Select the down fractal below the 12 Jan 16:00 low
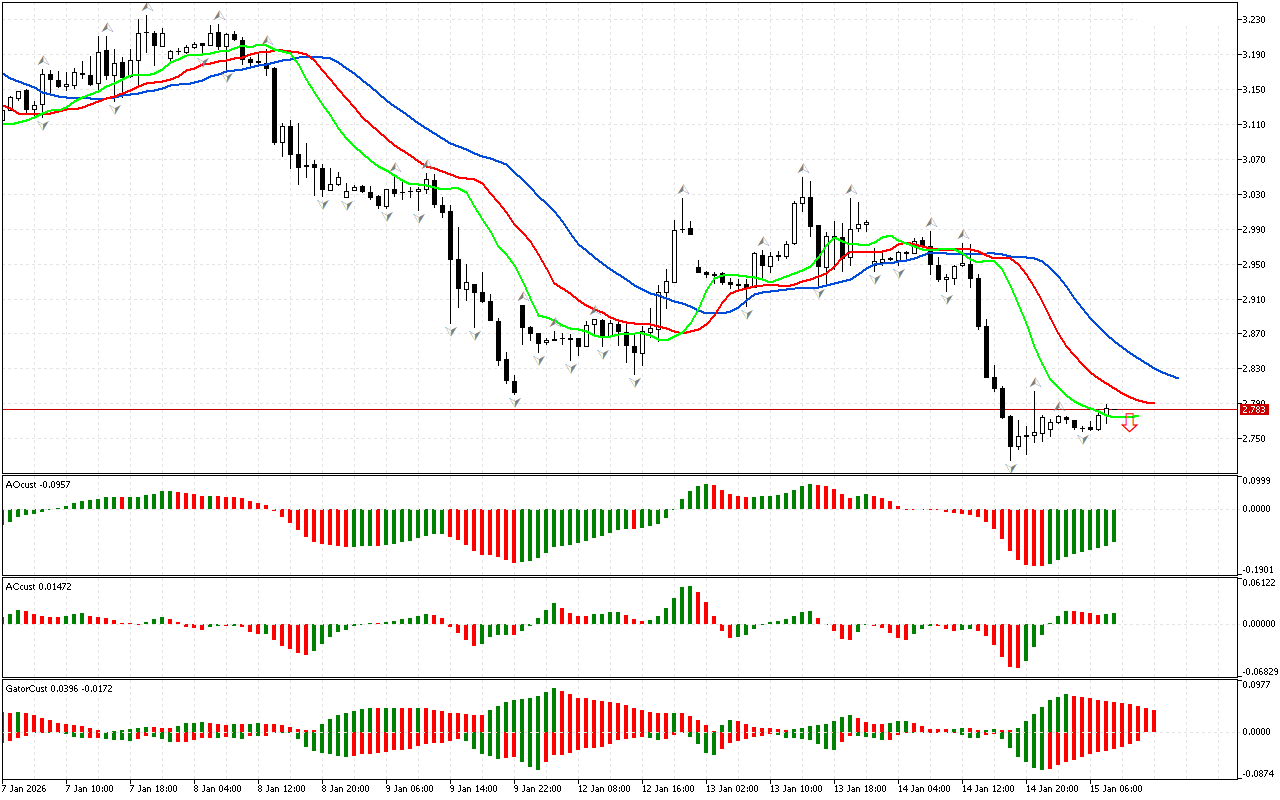Viewport: 1280px width, 800px height. pyautogui.click(x=636, y=382)
